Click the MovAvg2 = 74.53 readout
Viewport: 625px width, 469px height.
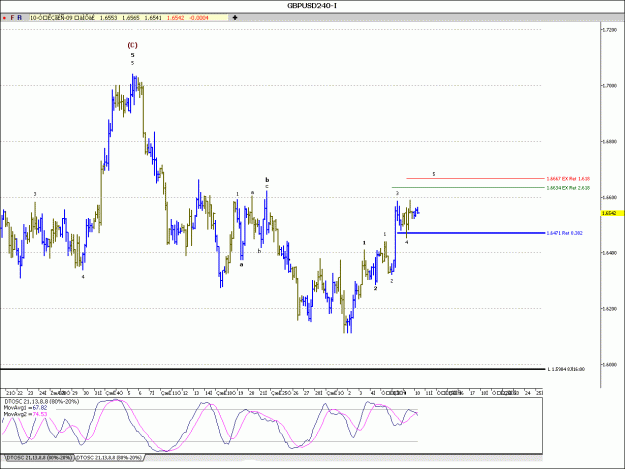pos(25,414)
